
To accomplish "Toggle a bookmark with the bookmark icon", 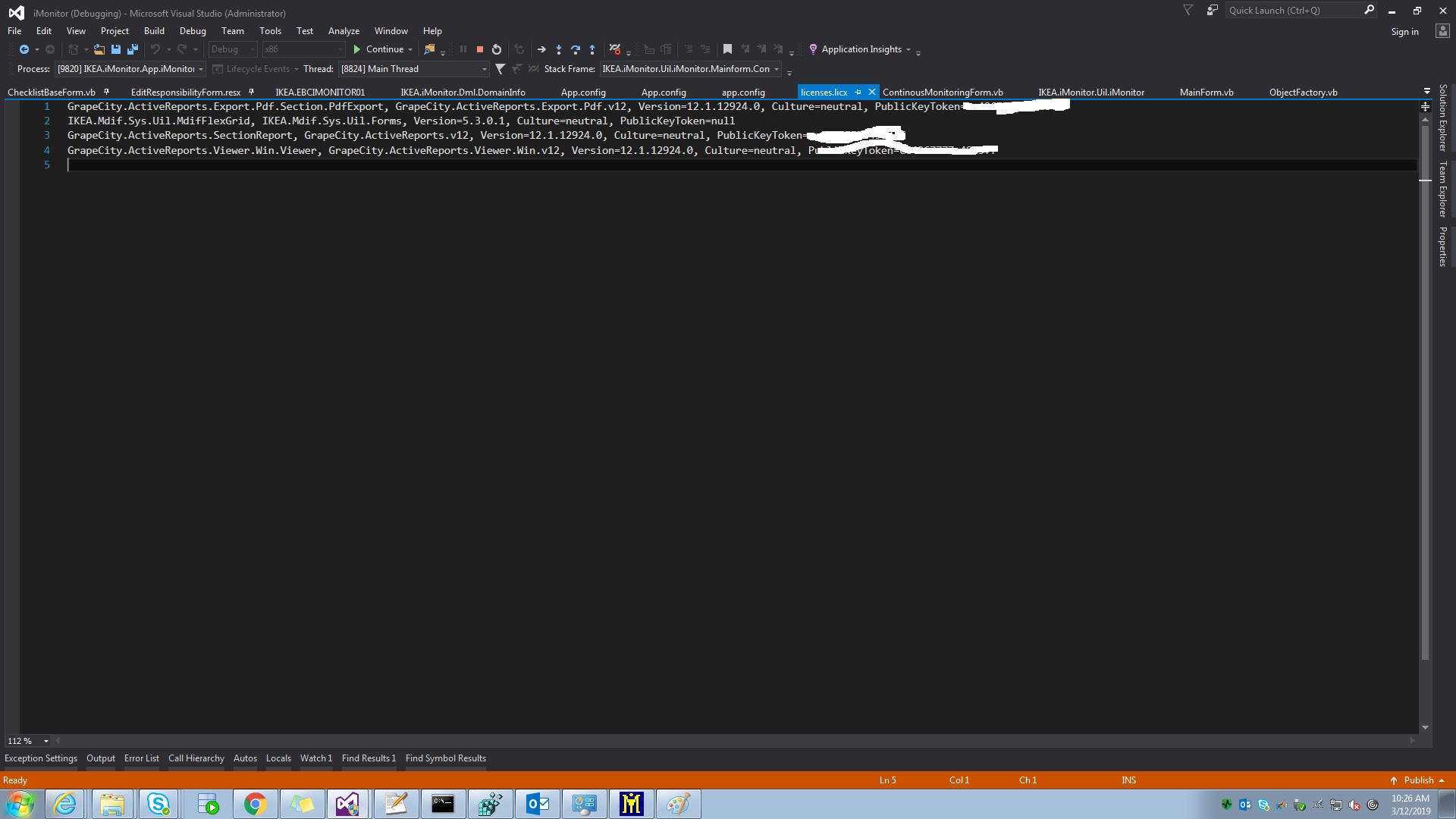I will pyautogui.click(x=727, y=49).
